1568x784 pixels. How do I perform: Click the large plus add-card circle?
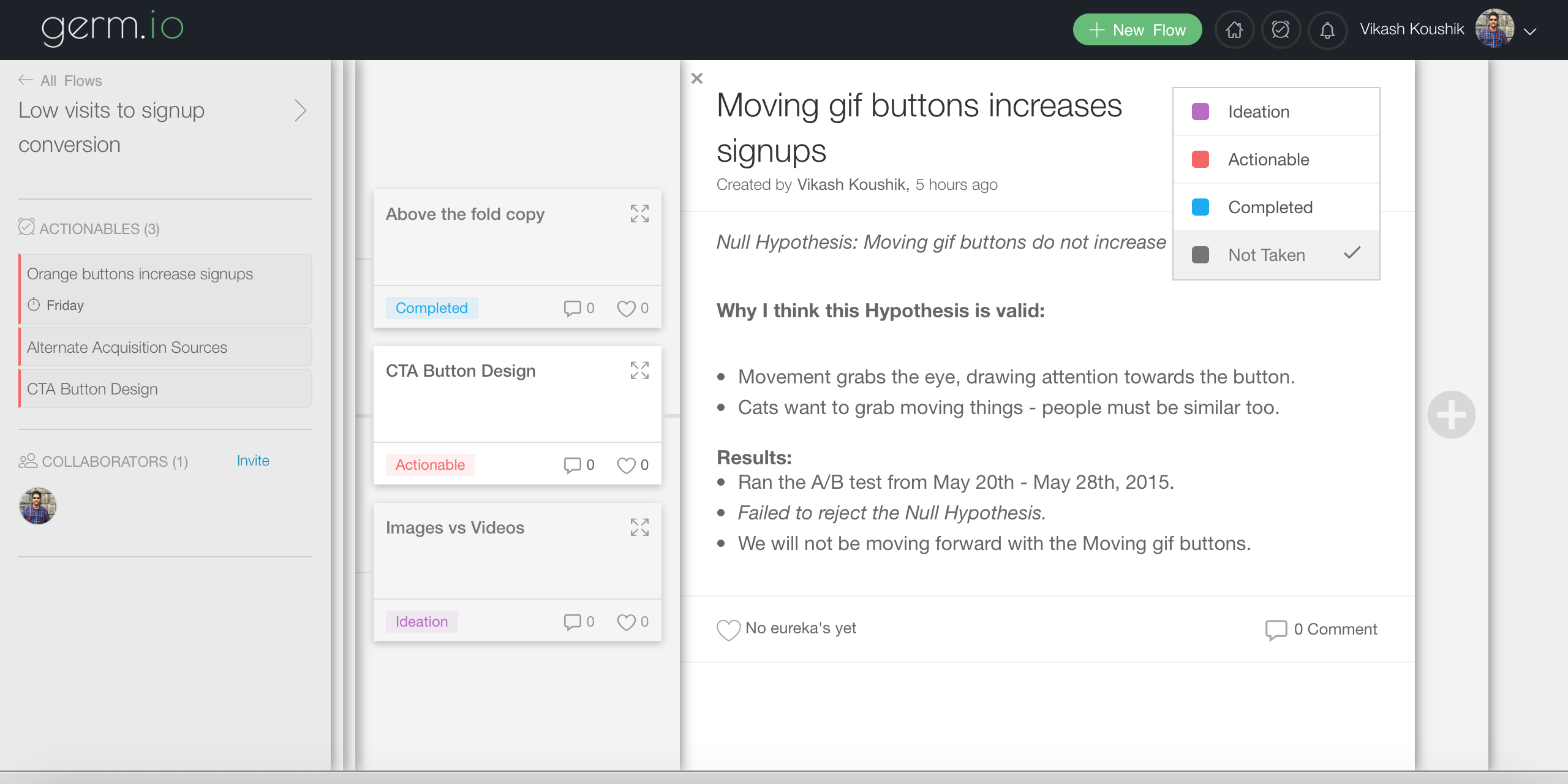(1451, 415)
